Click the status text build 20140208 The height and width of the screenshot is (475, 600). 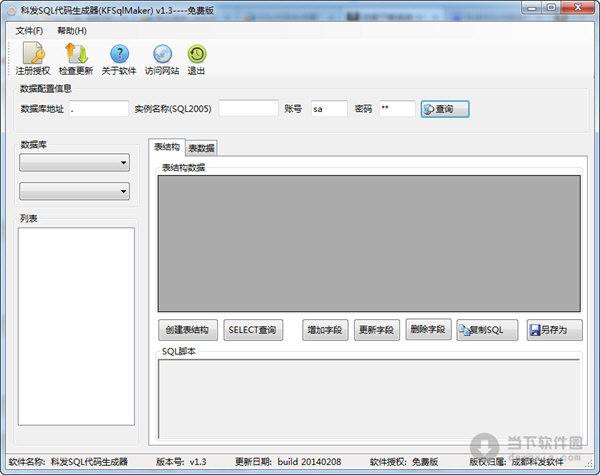pyautogui.click(x=309, y=462)
